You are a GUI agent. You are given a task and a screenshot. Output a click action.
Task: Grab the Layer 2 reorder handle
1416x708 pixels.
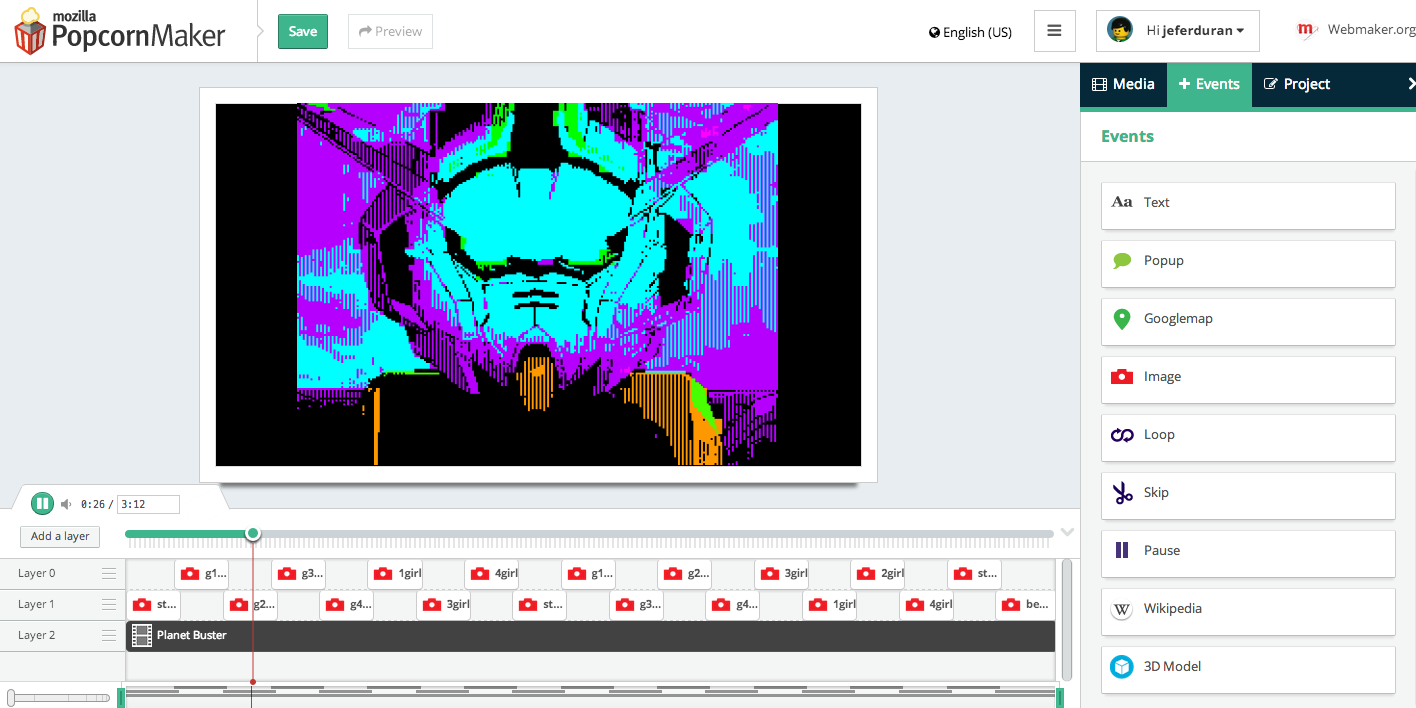point(109,636)
